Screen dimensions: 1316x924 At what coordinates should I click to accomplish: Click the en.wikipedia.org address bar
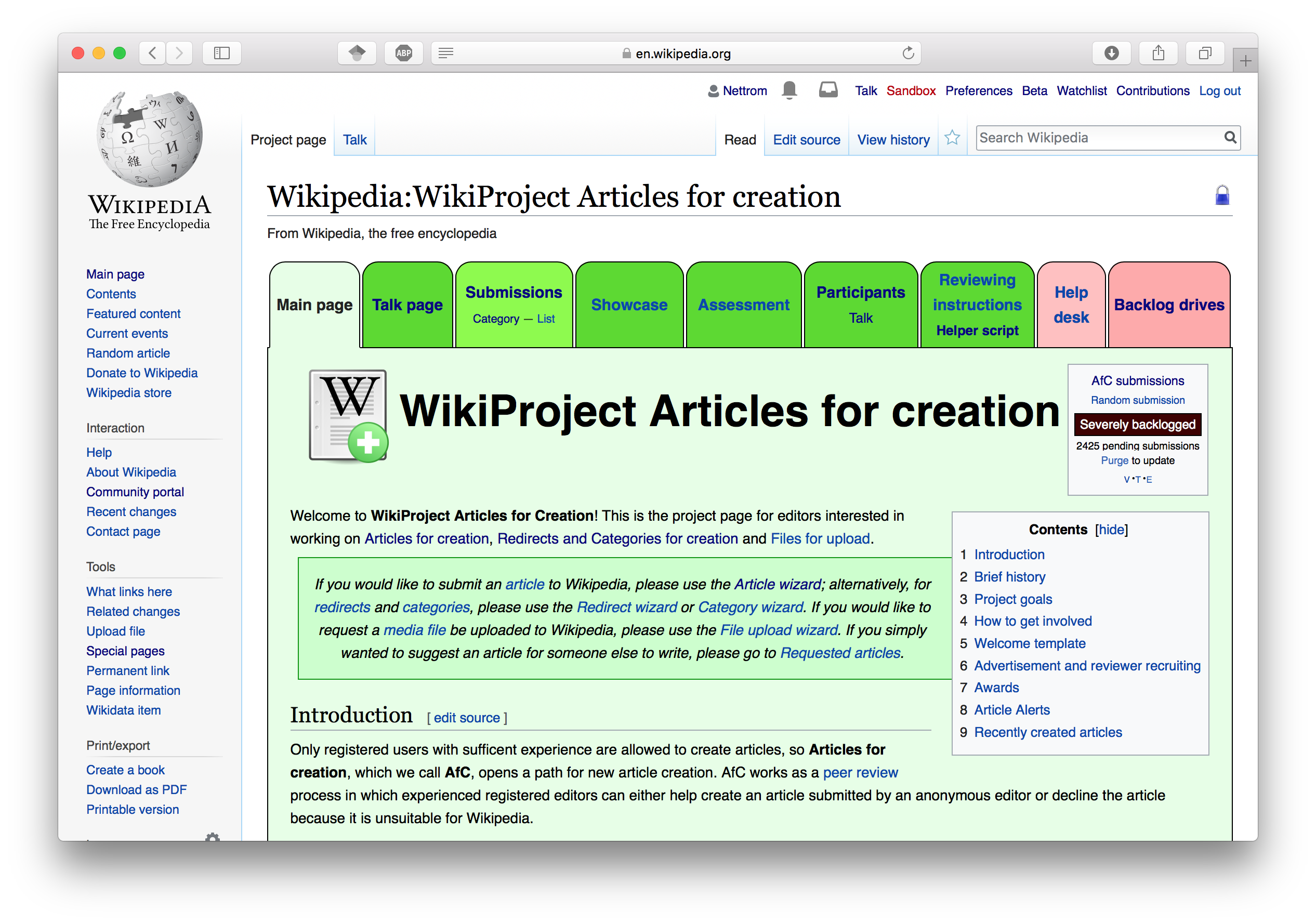point(676,54)
